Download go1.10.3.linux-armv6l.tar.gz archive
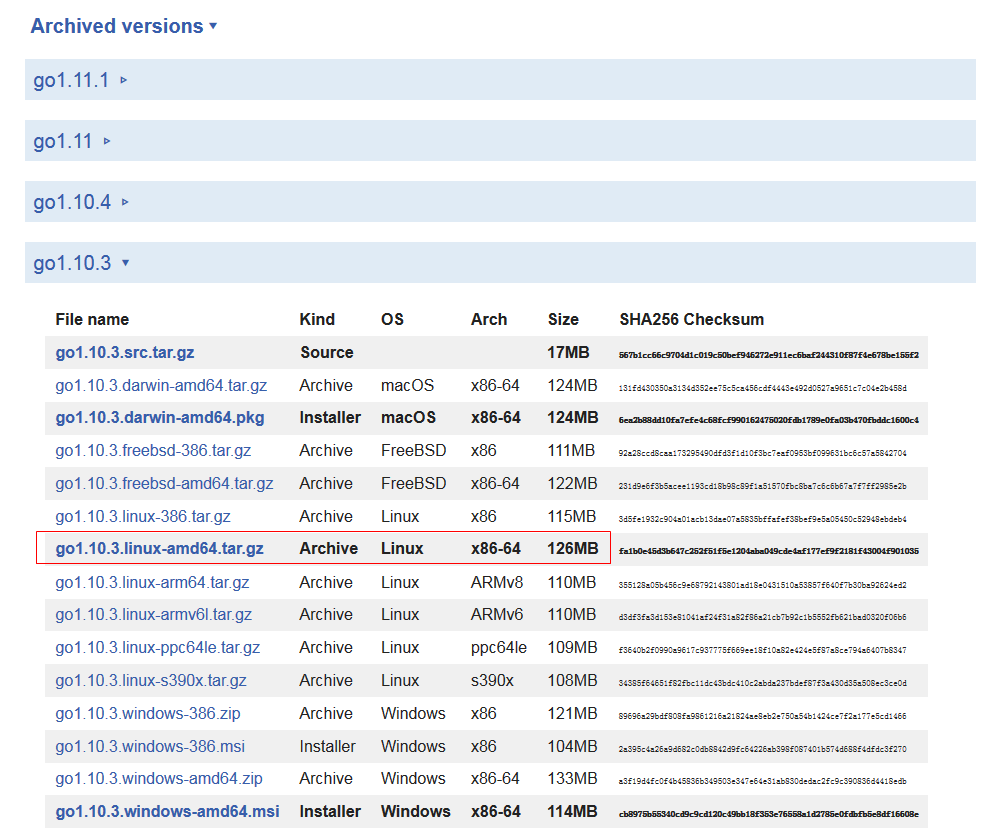This screenshot has height=839, width=987. (x=154, y=614)
